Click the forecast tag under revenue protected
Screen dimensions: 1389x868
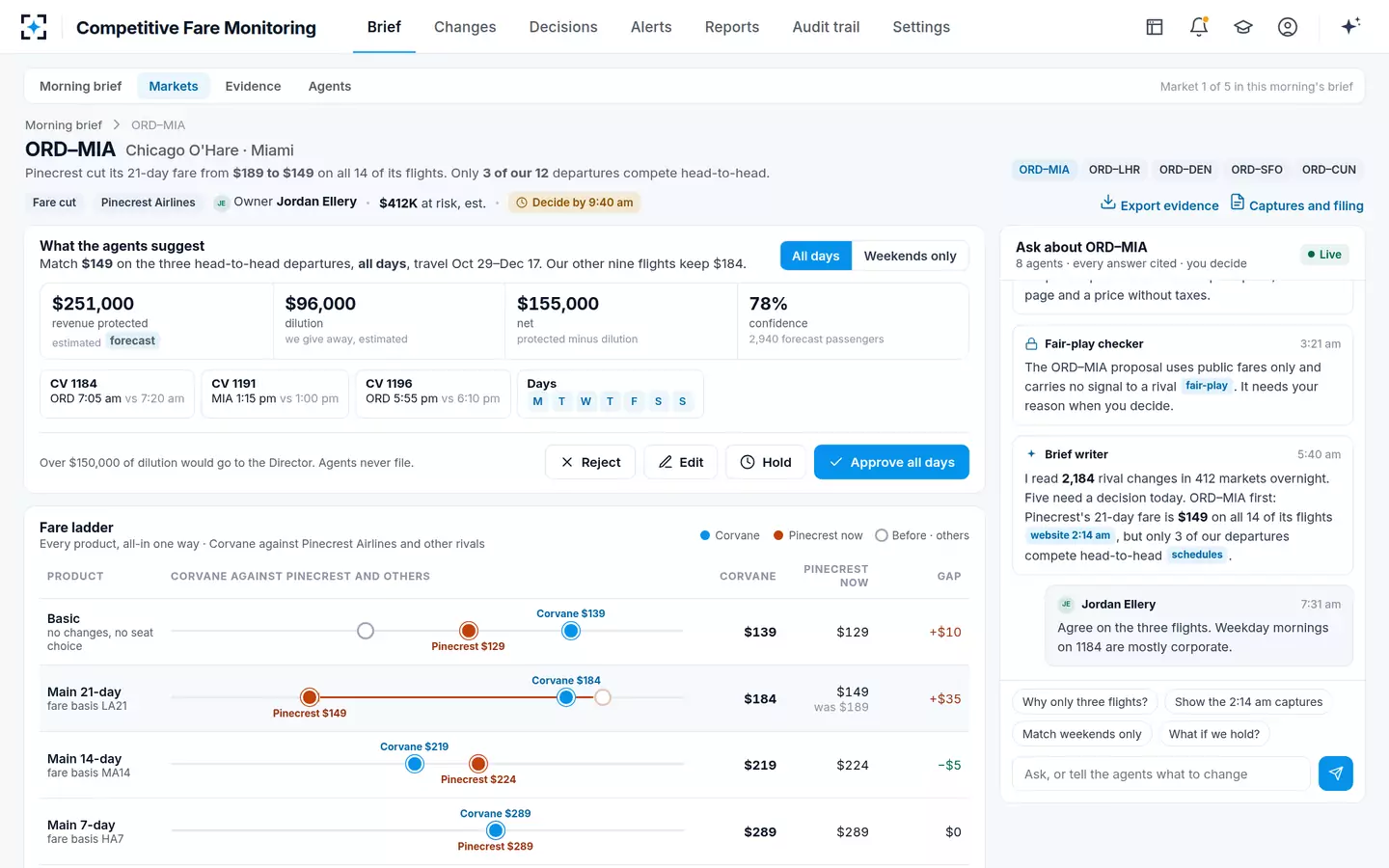tap(132, 340)
